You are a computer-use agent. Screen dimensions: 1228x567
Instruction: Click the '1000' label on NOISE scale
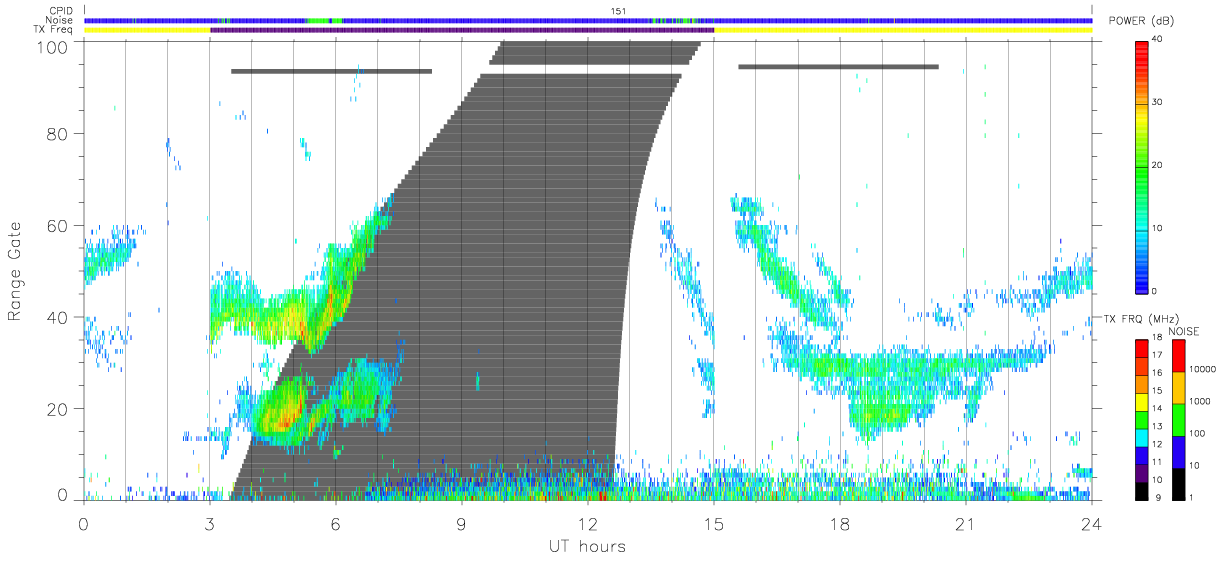tap(1198, 401)
